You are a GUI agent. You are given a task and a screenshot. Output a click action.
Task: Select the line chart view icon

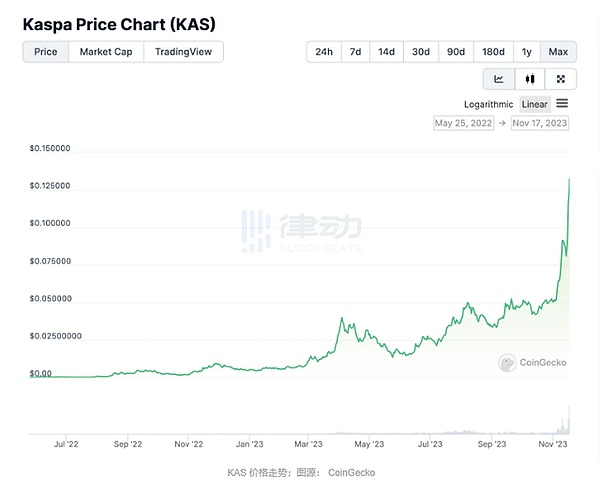(498, 79)
